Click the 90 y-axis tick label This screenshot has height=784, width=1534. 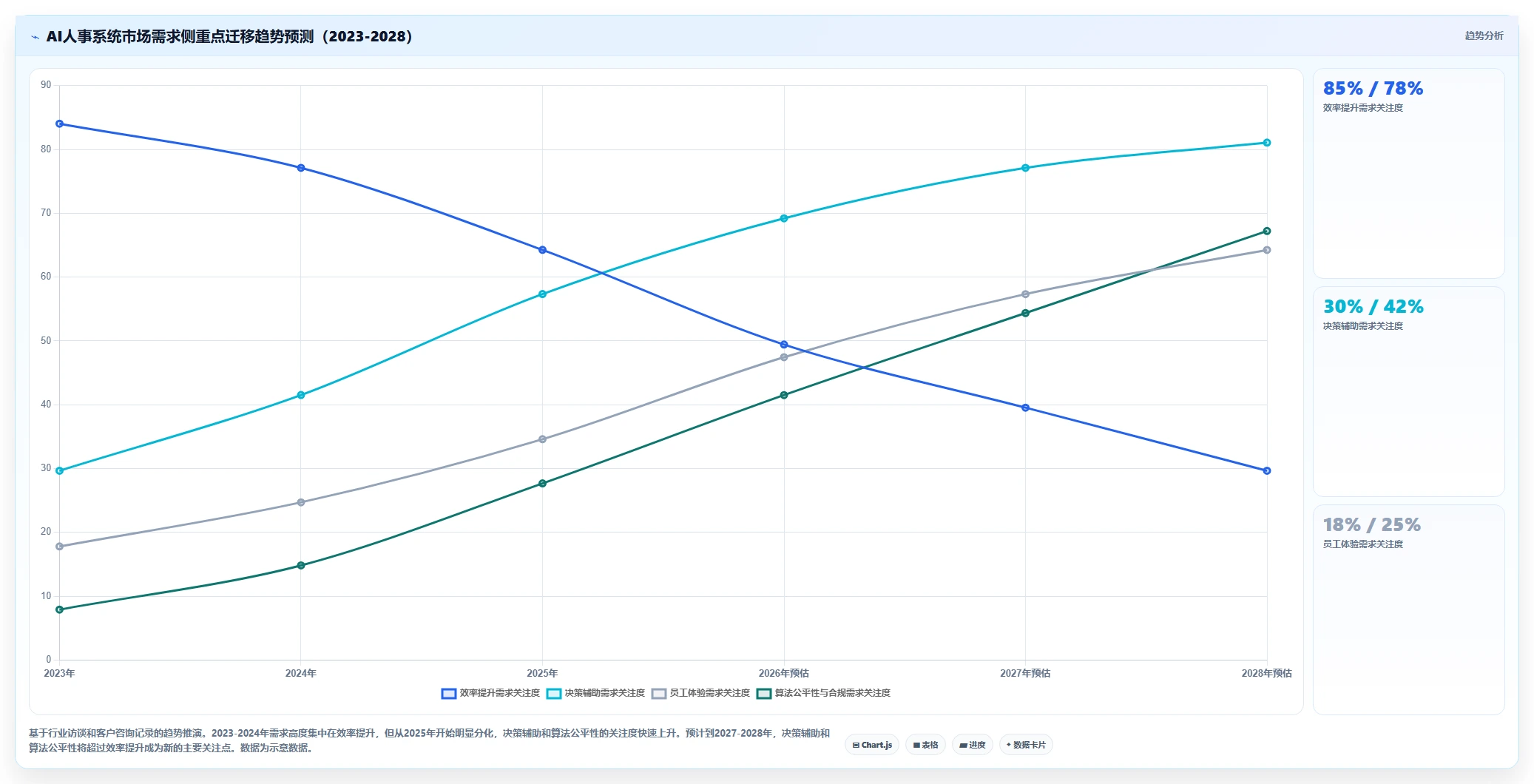47,85
